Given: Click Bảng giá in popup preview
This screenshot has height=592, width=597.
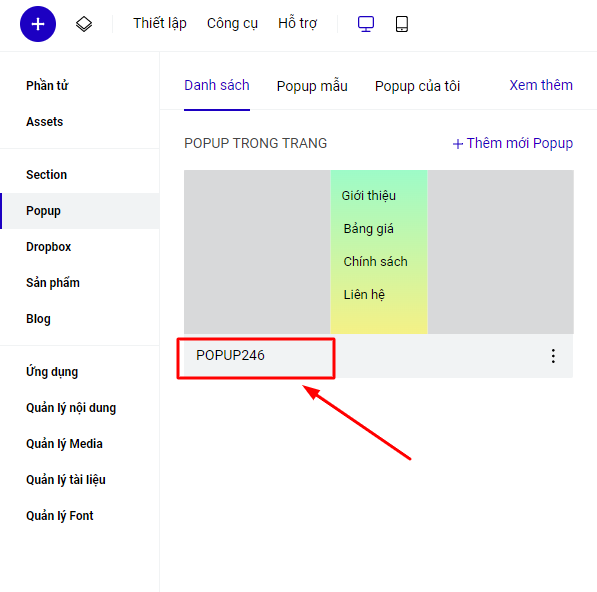Looking at the screenshot, I should 369,229.
